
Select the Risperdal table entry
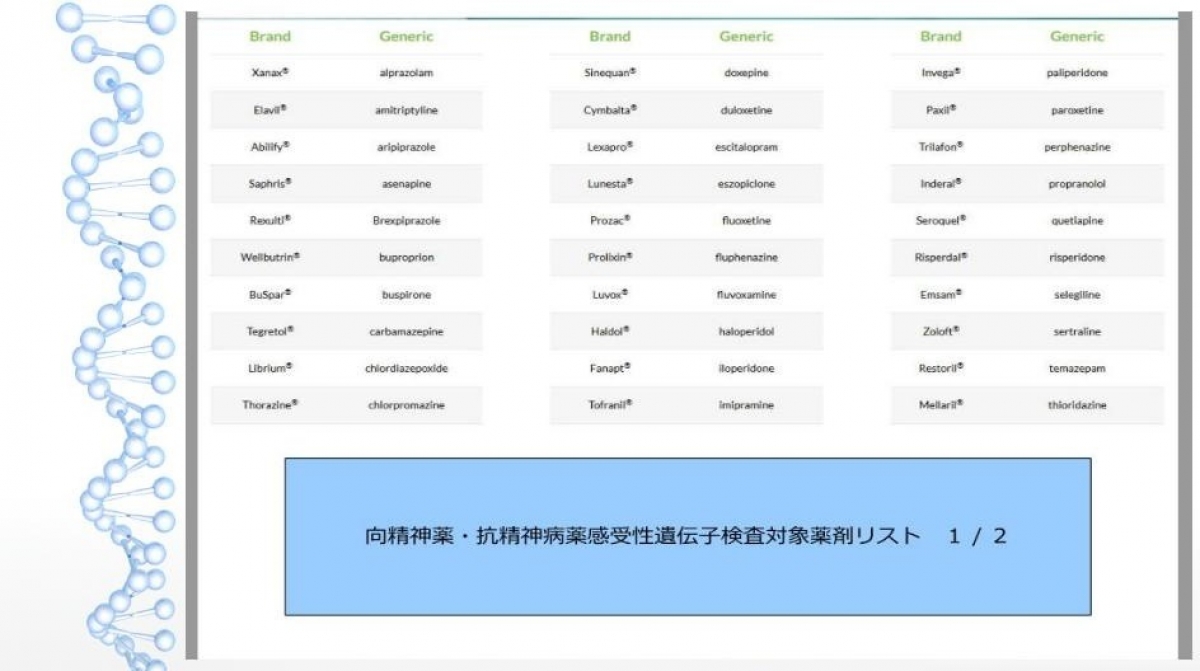(x=940, y=257)
